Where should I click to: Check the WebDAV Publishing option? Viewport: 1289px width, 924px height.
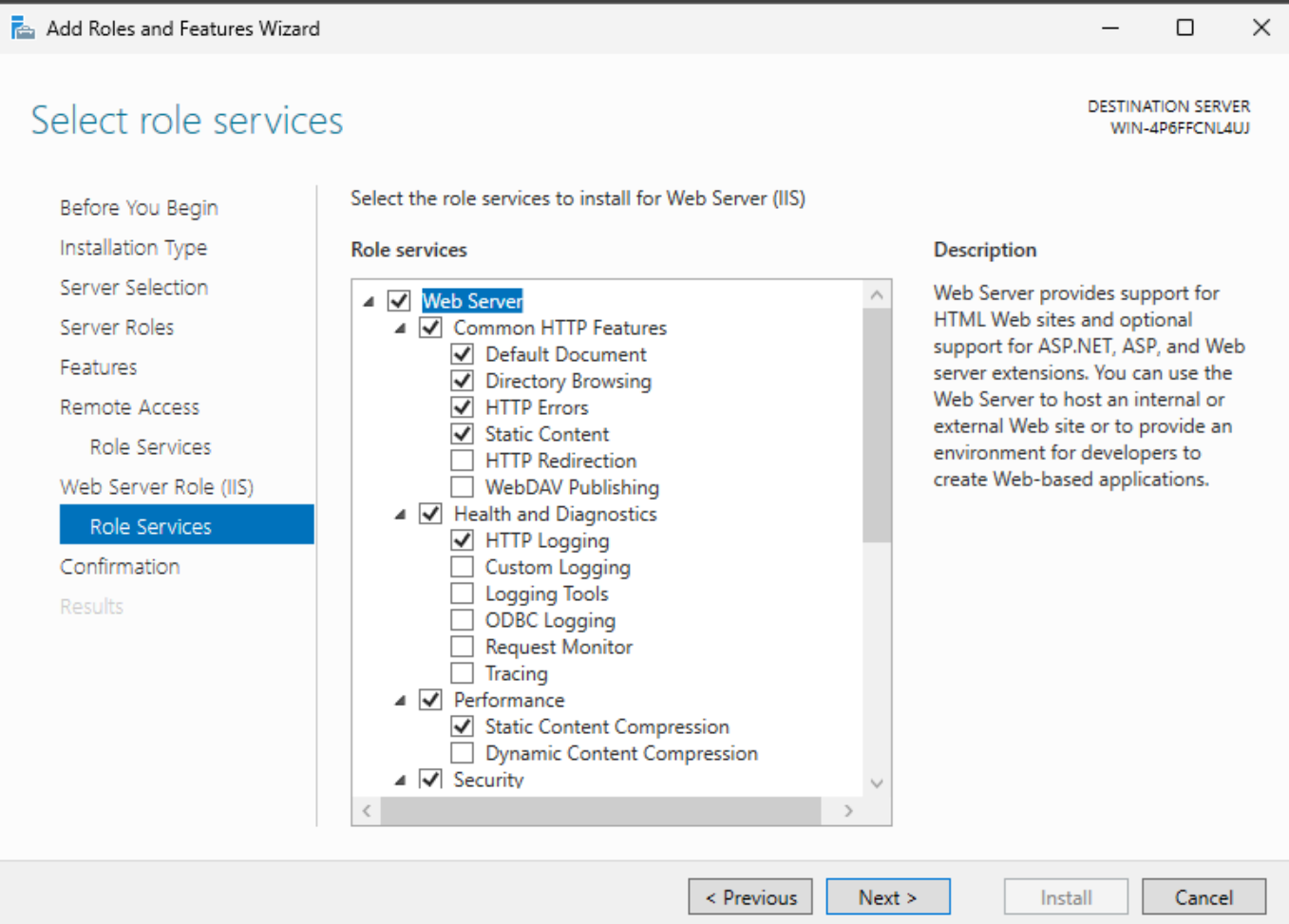pos(463,487)
